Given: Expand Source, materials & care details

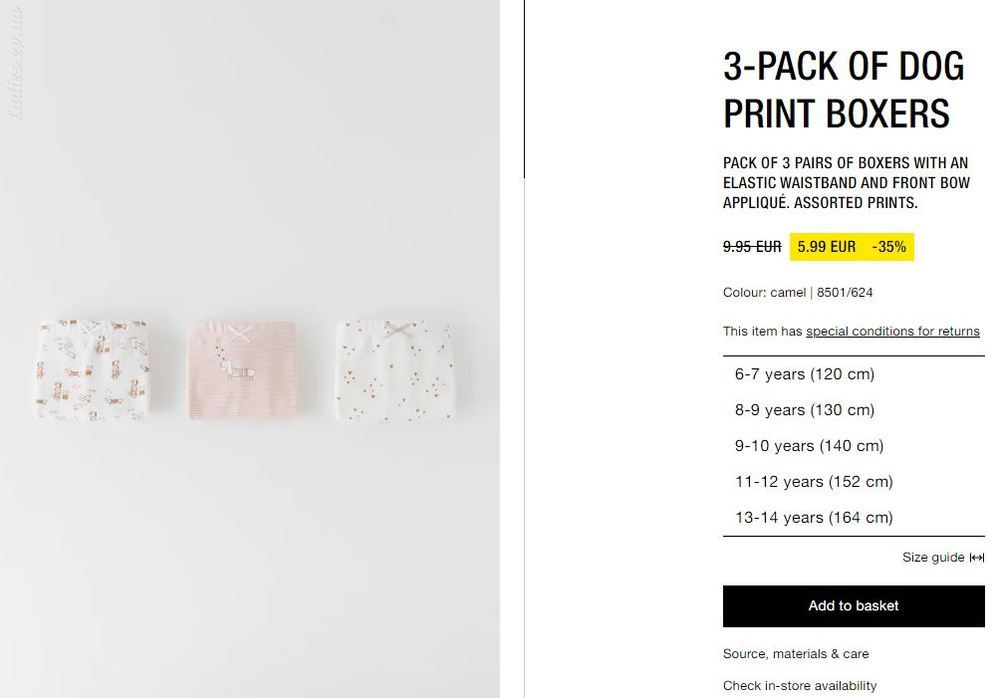Looking at the screenshot, I should click(x=796, y=654).
